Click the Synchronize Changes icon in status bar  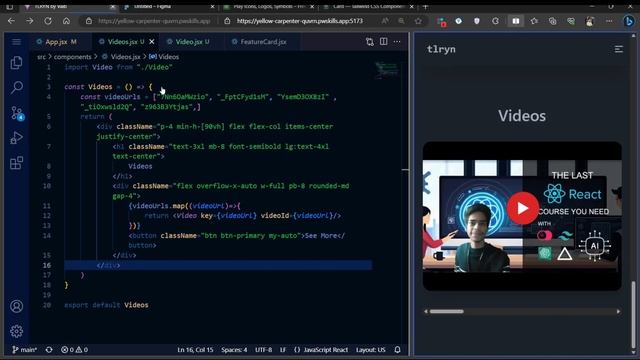coord(49,350)
